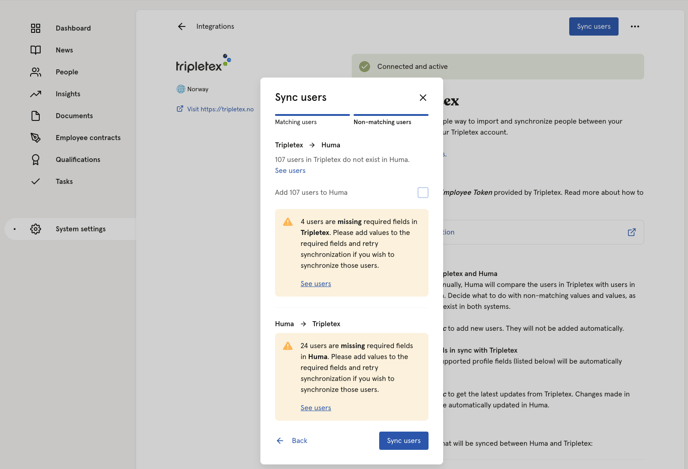Click the green connected checkmark icon

click(x=365, y=67)
